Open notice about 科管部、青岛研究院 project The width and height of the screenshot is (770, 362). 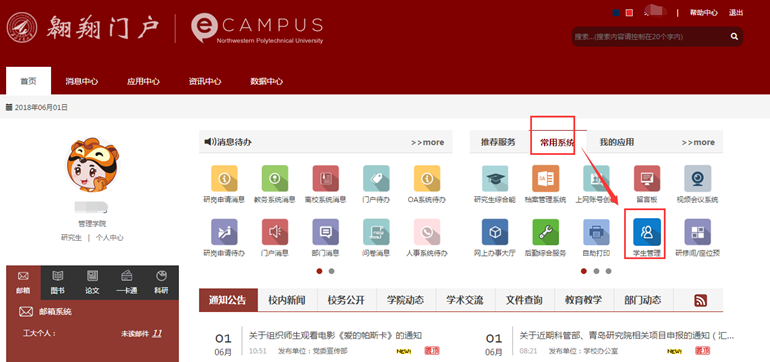tap(627, 336)
